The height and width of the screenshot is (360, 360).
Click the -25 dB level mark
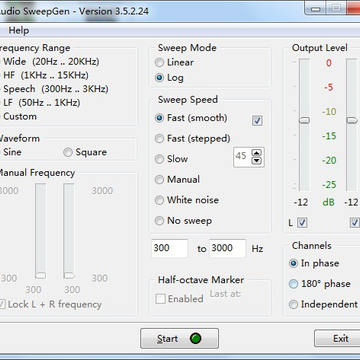pyautogui.click(x=329, y=185)
